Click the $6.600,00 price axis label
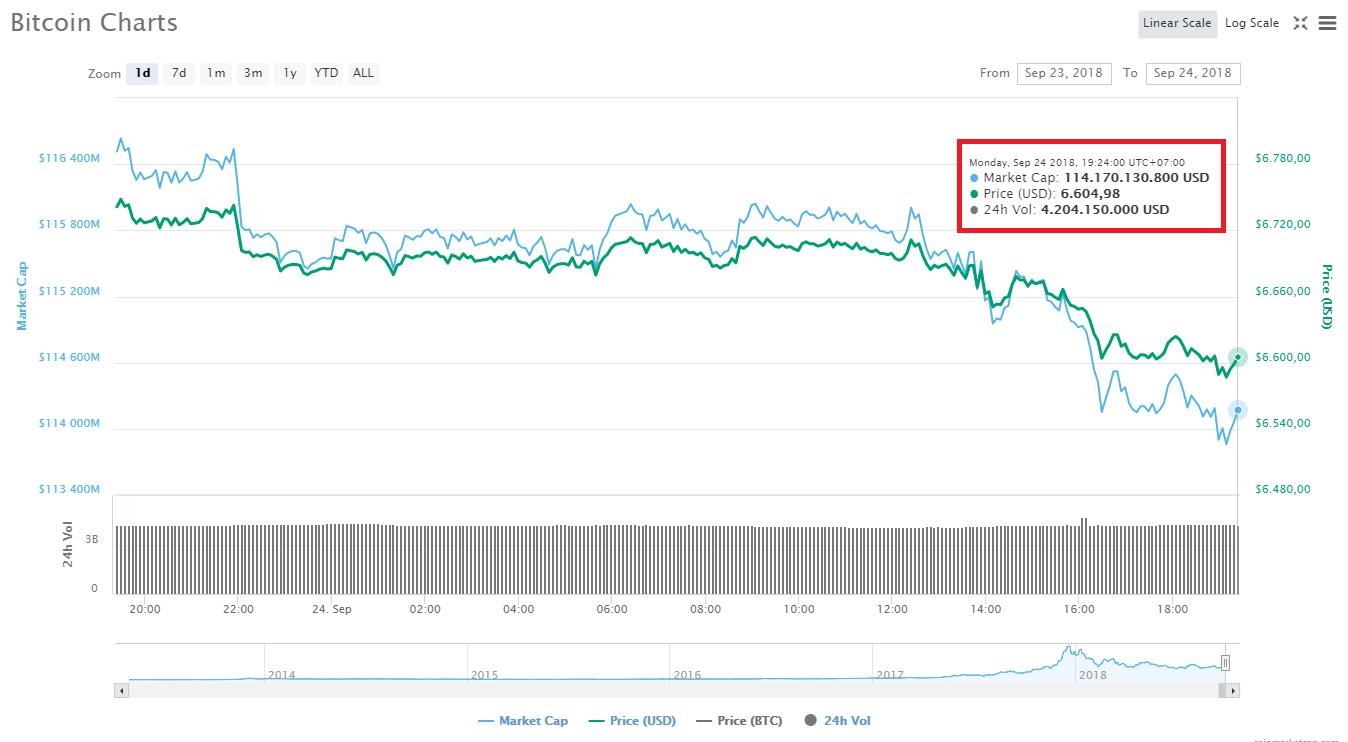 tap(1282, 357)
